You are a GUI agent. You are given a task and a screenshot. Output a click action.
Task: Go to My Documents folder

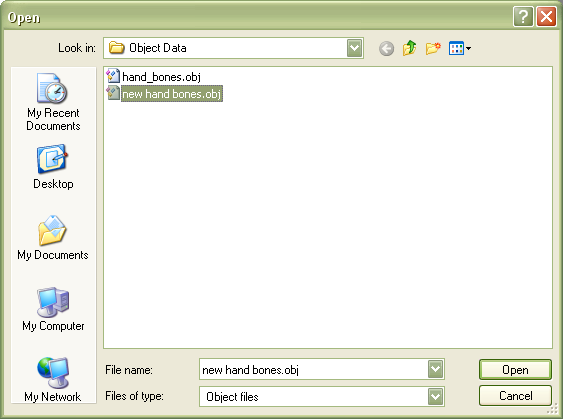point(53,238)
